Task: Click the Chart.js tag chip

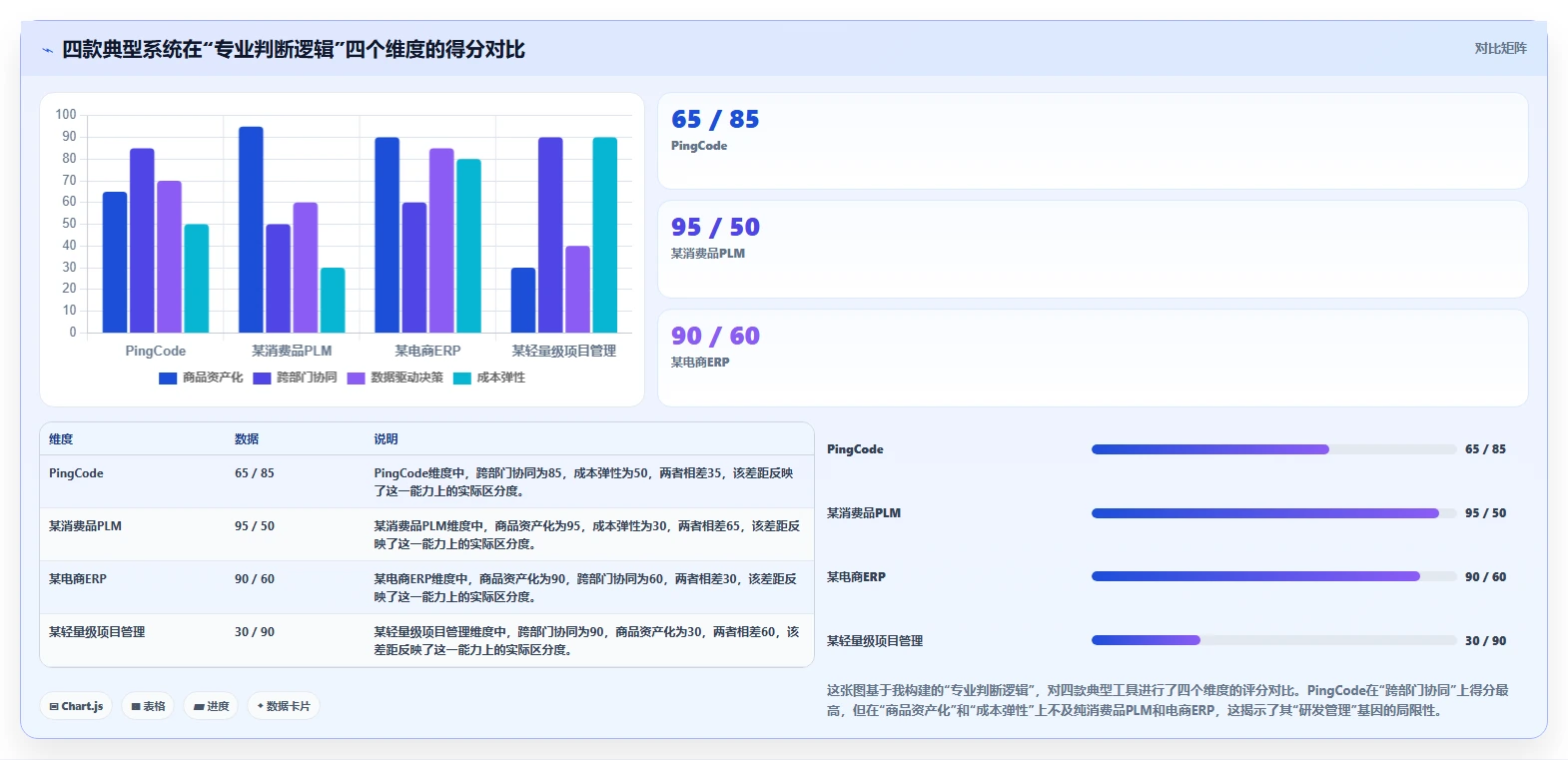Action: [77, 706]
